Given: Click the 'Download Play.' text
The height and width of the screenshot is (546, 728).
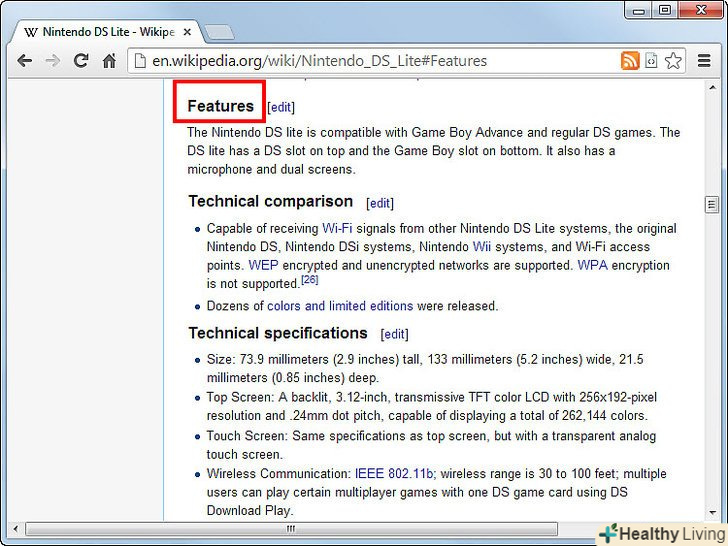Looking at the screenshot, I should 250,511.
